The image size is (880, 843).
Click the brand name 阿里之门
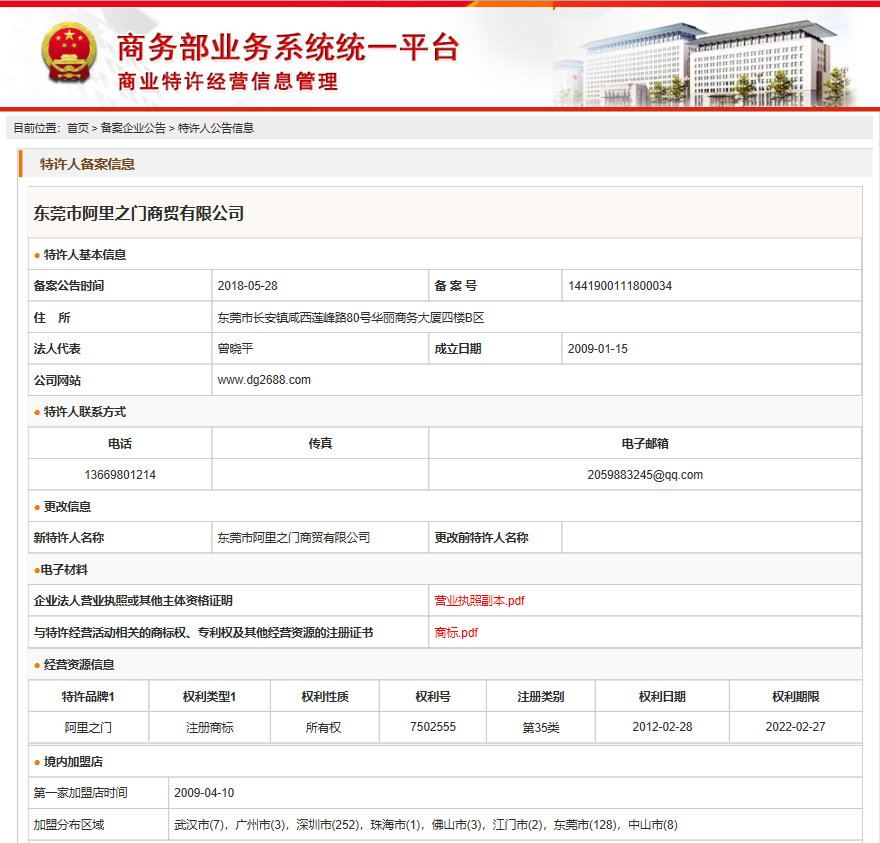coord(88,727)
